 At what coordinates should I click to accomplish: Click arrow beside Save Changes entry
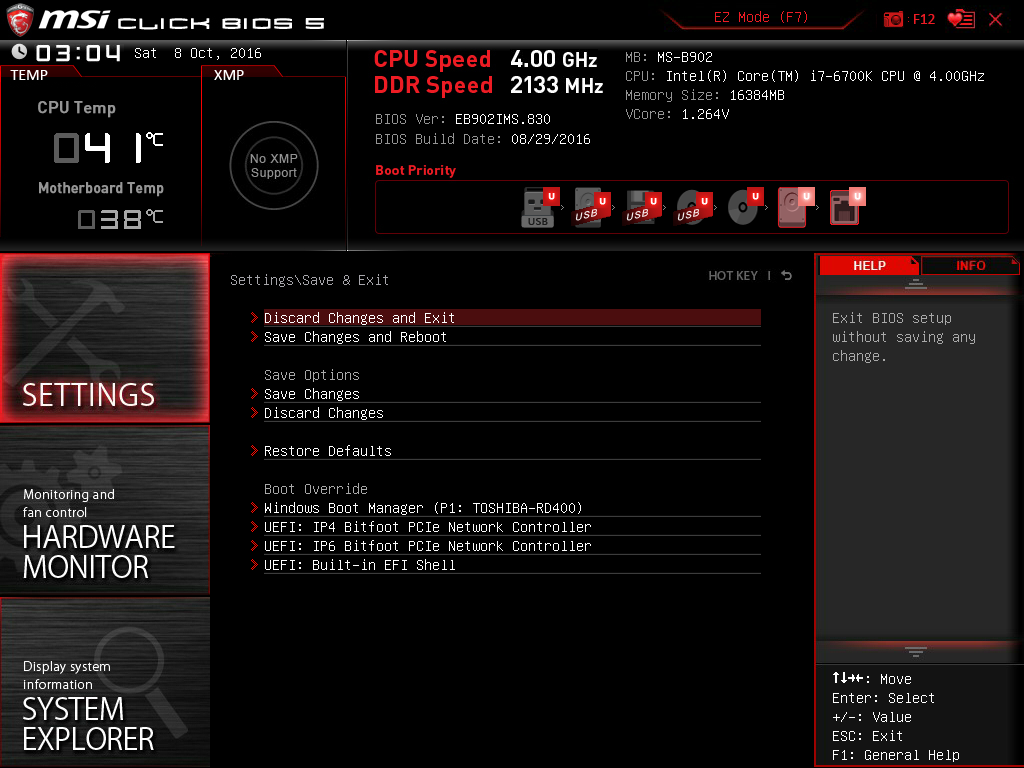pos(255,394)
